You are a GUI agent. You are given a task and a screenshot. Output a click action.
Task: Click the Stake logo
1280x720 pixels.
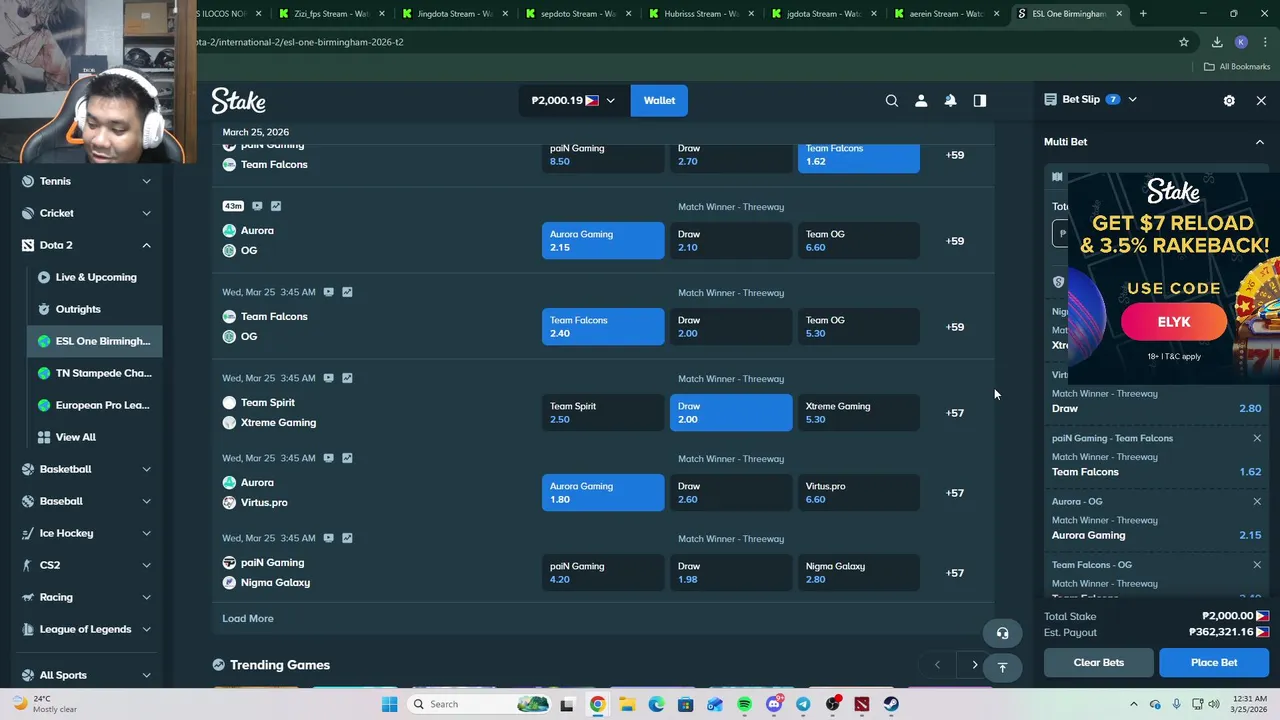point(238,100)
